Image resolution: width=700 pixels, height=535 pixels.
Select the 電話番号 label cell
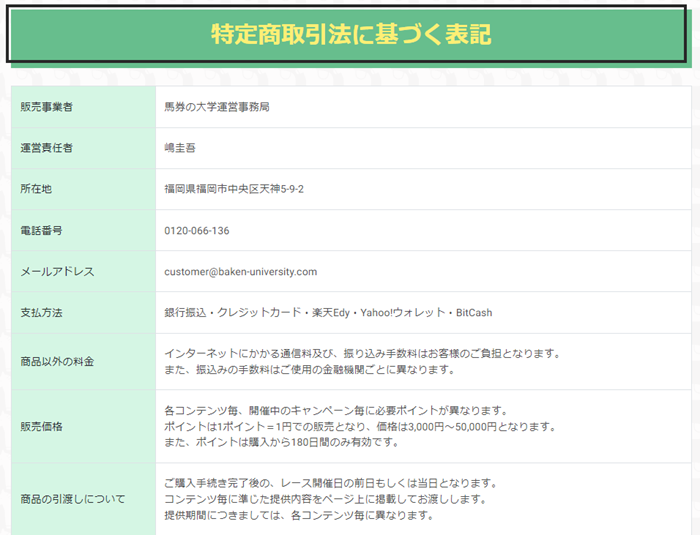(x=83, y=230)
